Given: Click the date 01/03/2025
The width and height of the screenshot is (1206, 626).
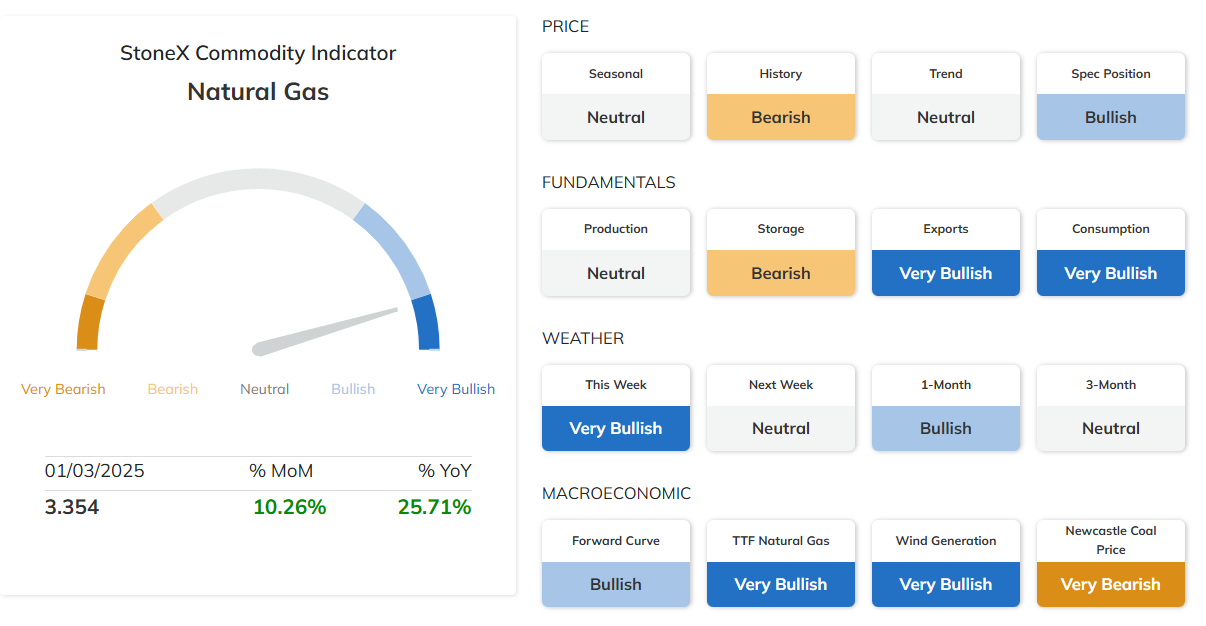Looking at the screenshot, I should (x=95, y=471).
